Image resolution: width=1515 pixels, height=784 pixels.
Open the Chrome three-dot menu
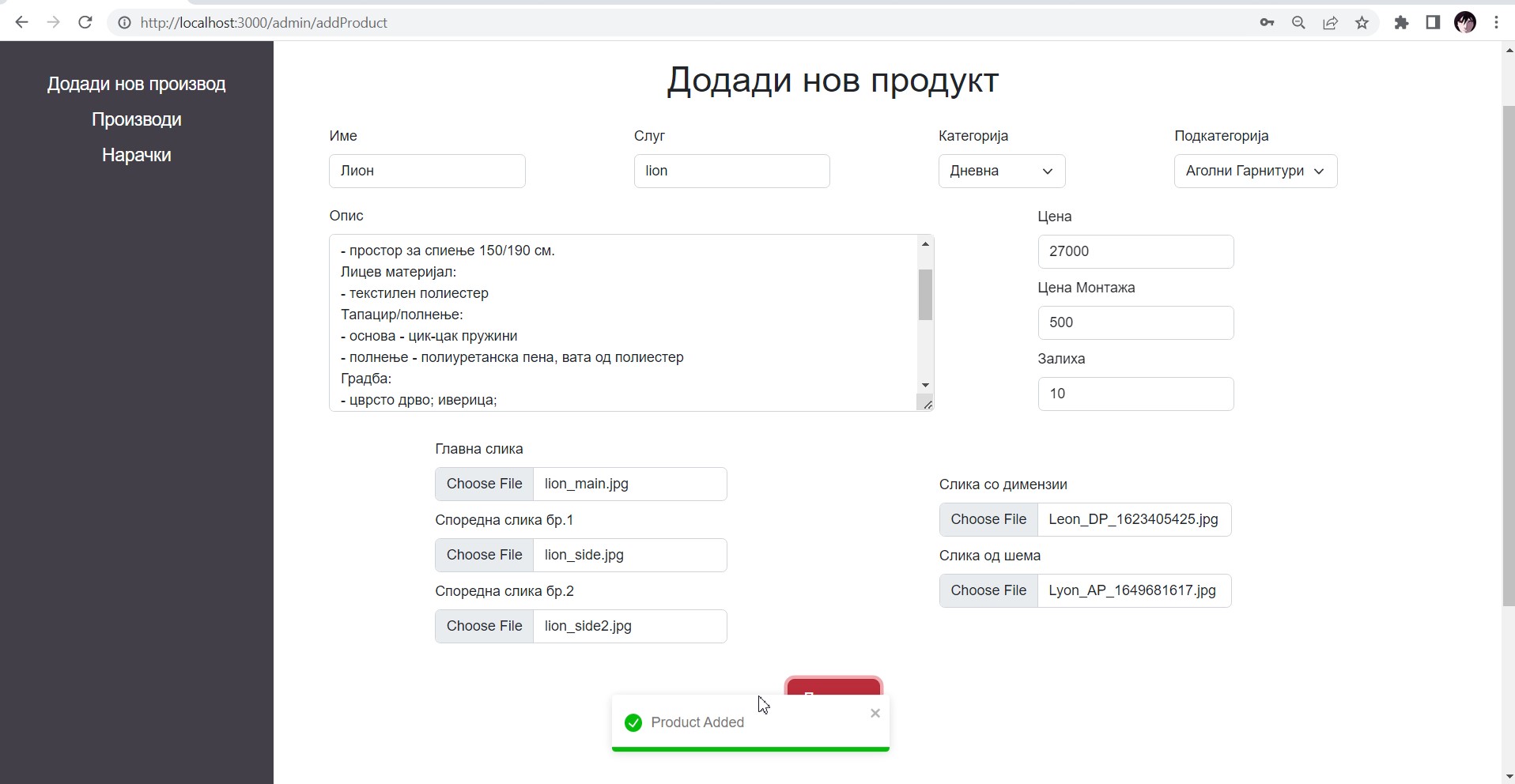1496,23
